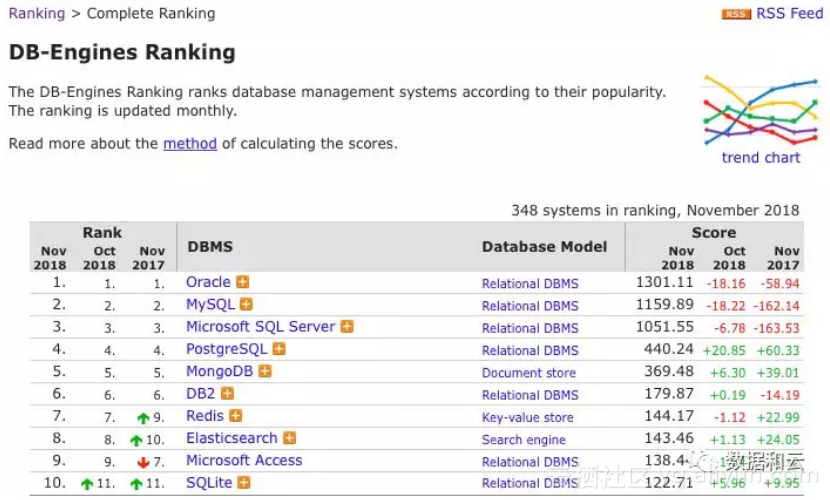Open Relational DBMS link in SQLite row

[530, 483]
